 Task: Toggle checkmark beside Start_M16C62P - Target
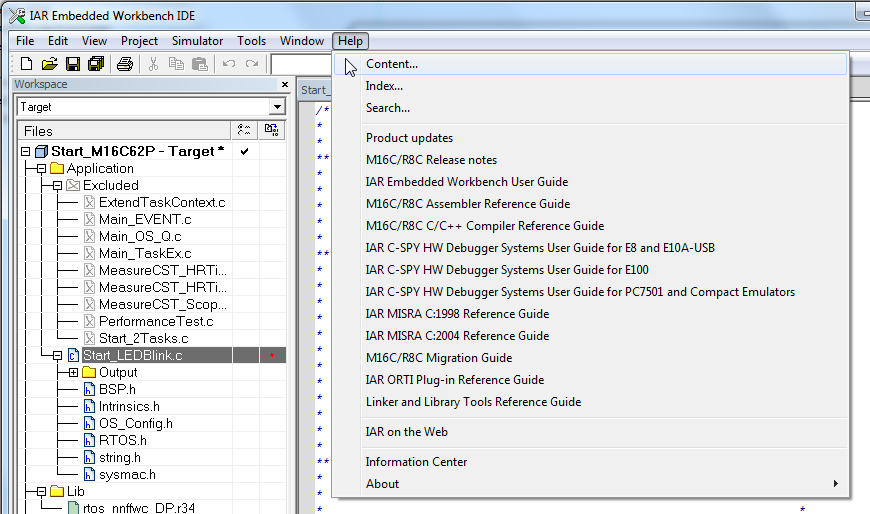pyautogui.click(x=245, y=152)
